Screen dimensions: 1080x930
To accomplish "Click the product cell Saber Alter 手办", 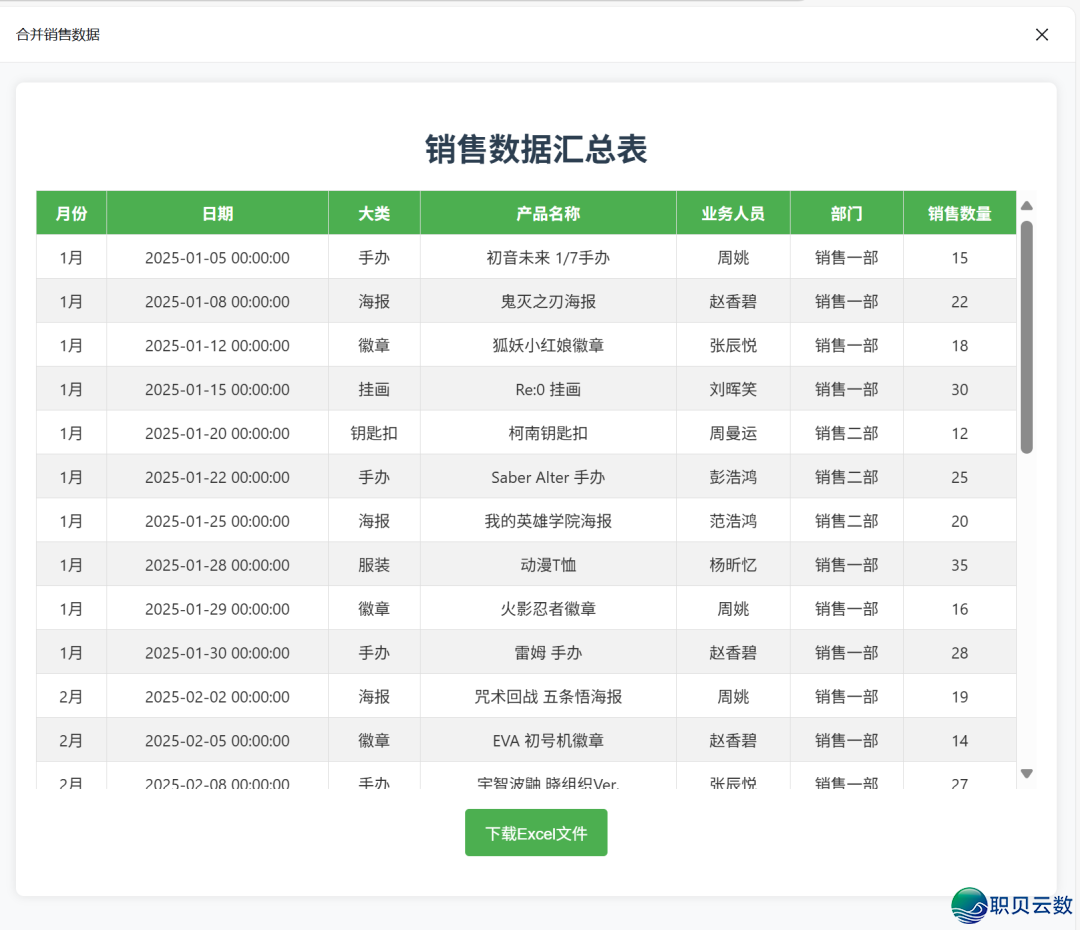I will click(548, 477).
